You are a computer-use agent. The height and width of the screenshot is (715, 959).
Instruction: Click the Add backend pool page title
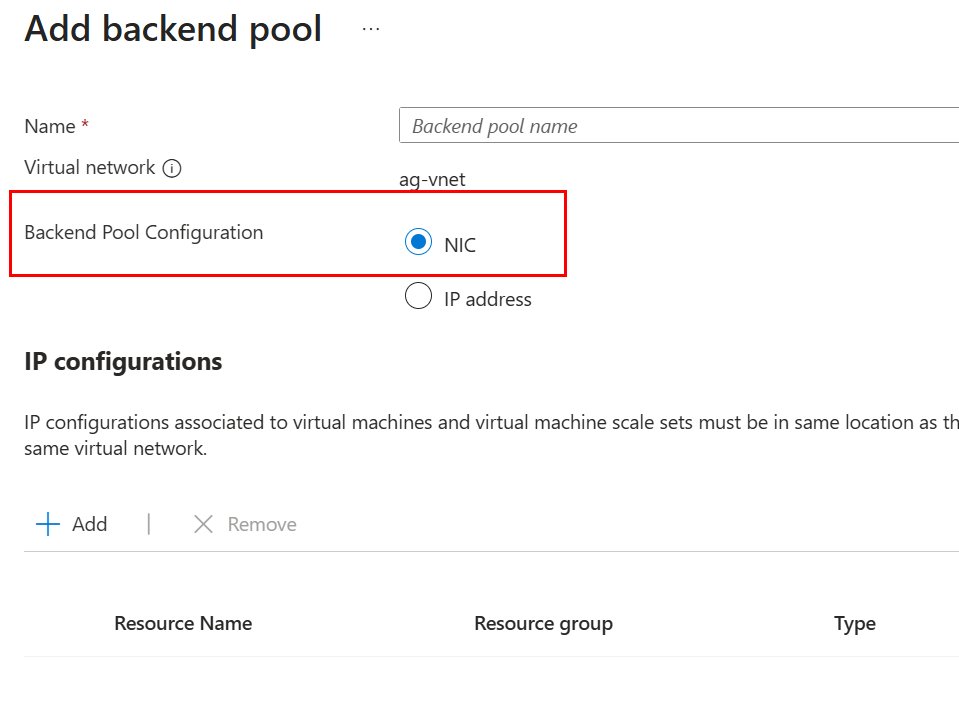coord(173,29)
